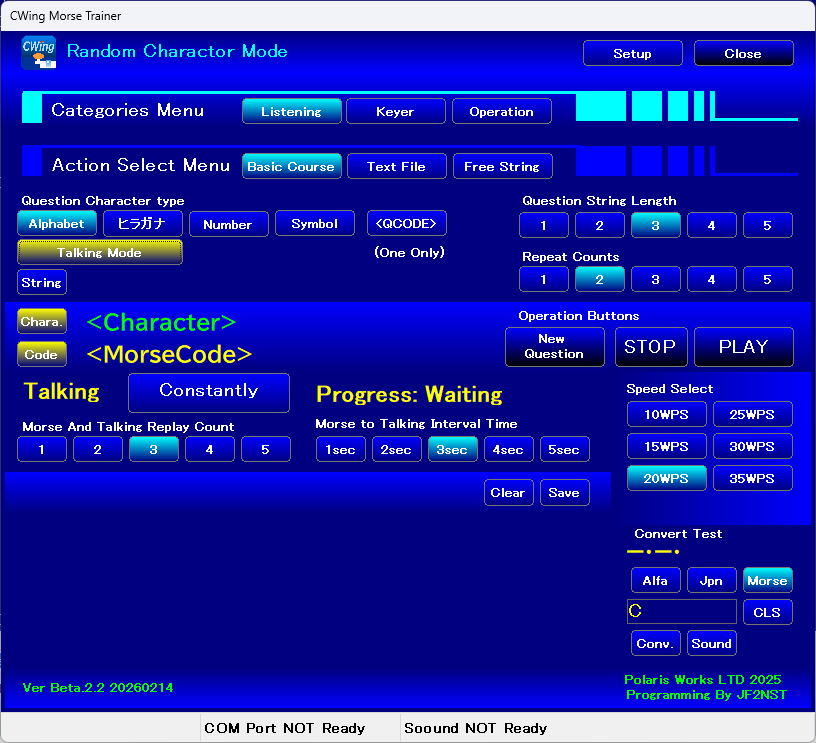This screenshot has height=743, width=816.
Task: Click the Convert Test input field
Action: (x=681, y=612)
